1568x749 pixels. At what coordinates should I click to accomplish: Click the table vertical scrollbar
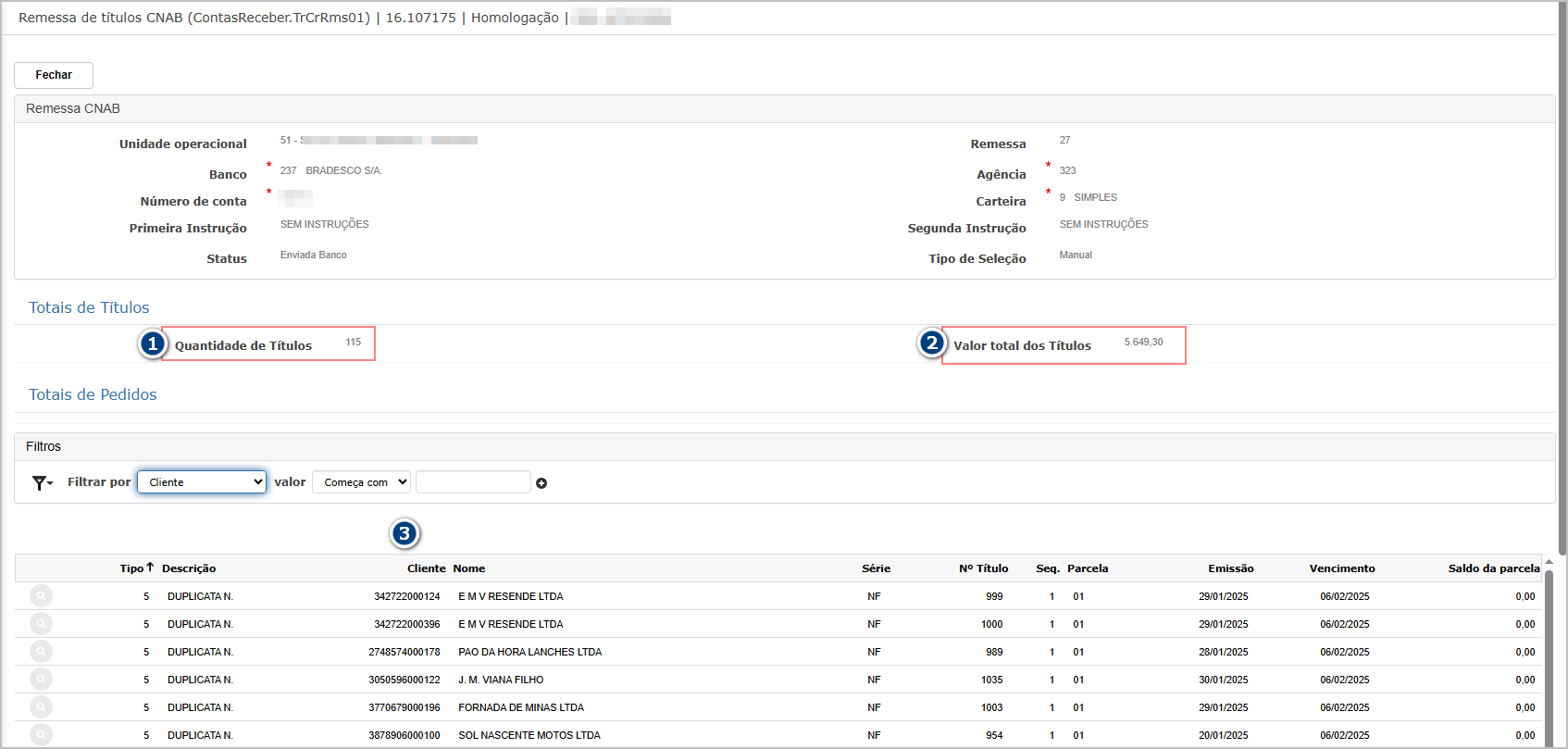click(x=1549, y=648)
